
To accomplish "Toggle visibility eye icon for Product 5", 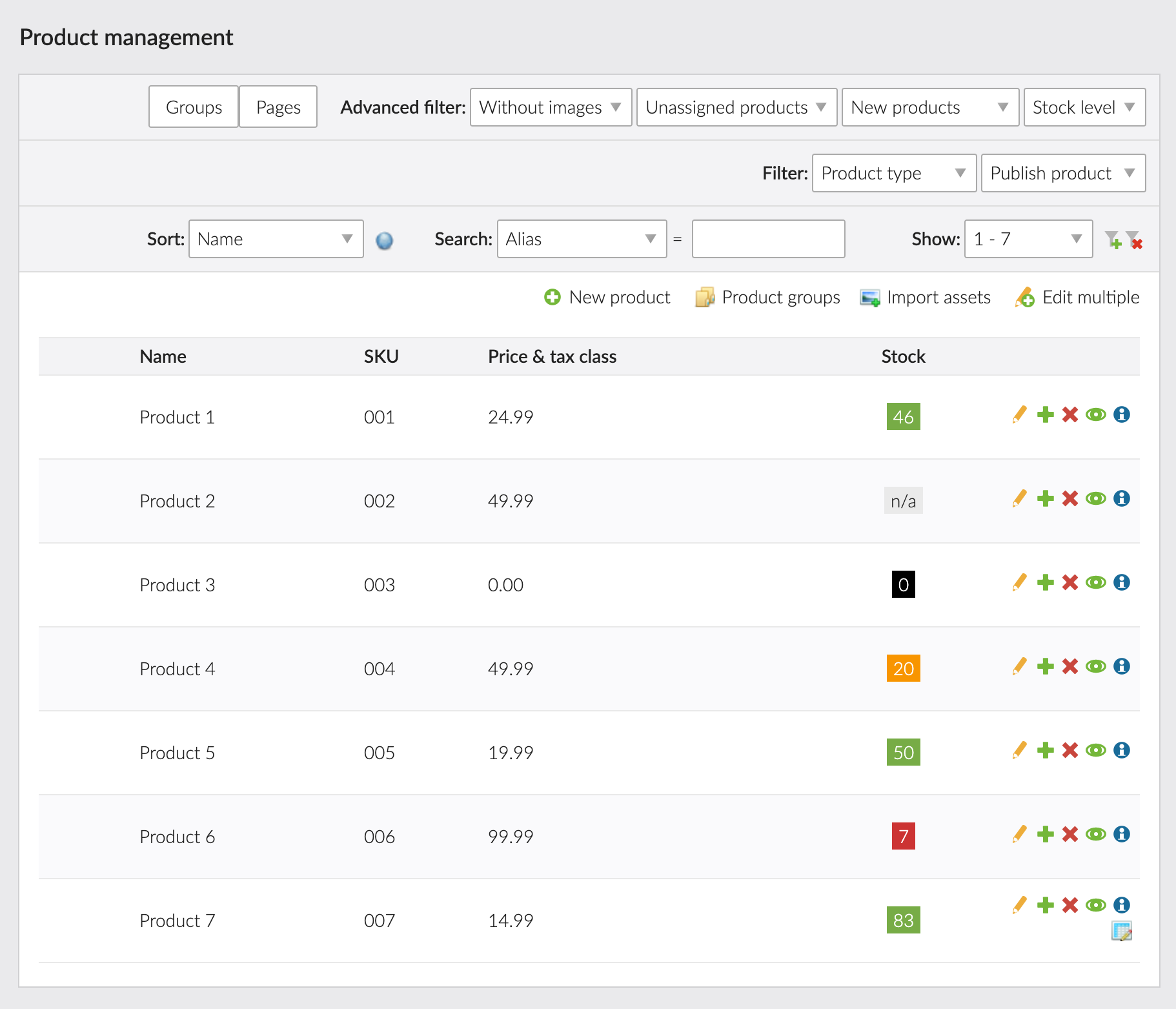I will coord(1096,750).
